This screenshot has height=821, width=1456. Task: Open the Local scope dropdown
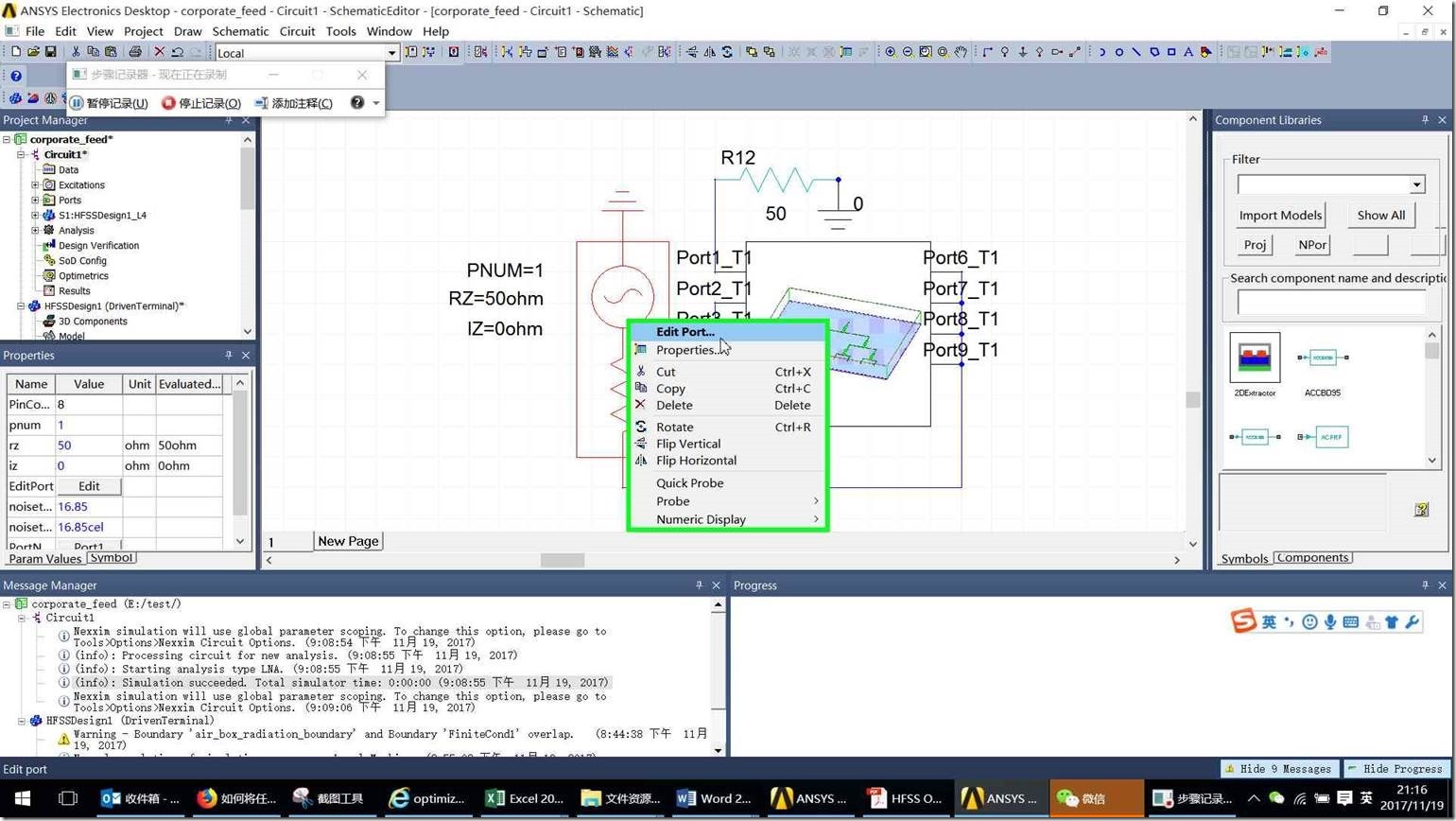pyautogui.click(x=391, y=53)
